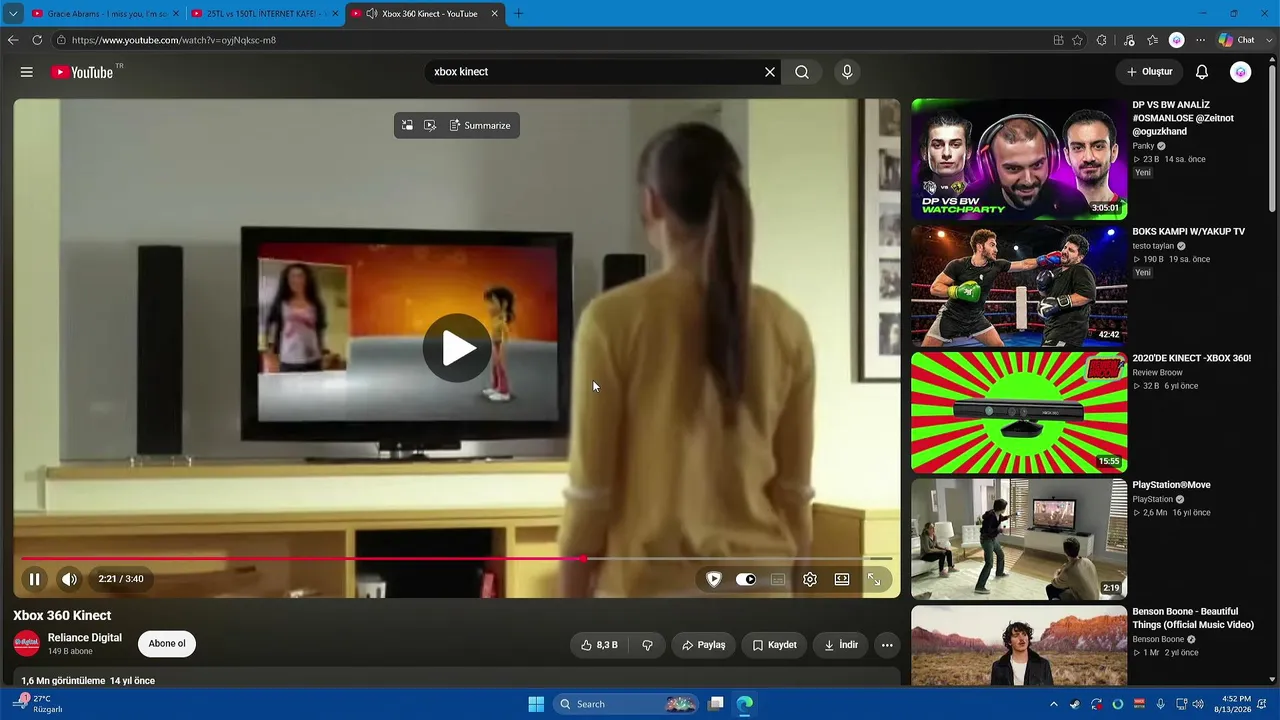Open the Edge profile avatar
The image size is (1280, 720).
point(1177,40)
